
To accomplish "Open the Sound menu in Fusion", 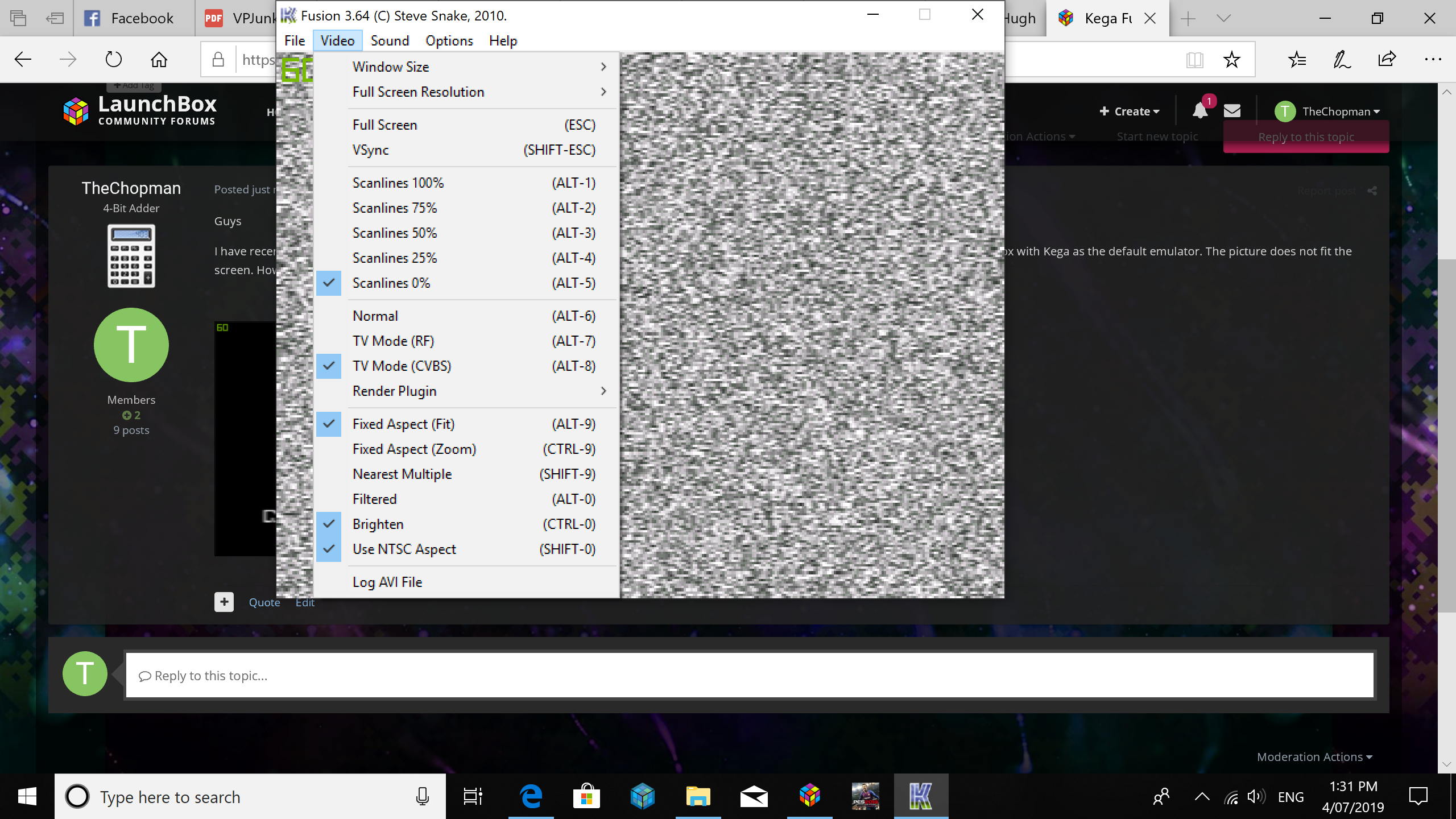I will (390, 40).
